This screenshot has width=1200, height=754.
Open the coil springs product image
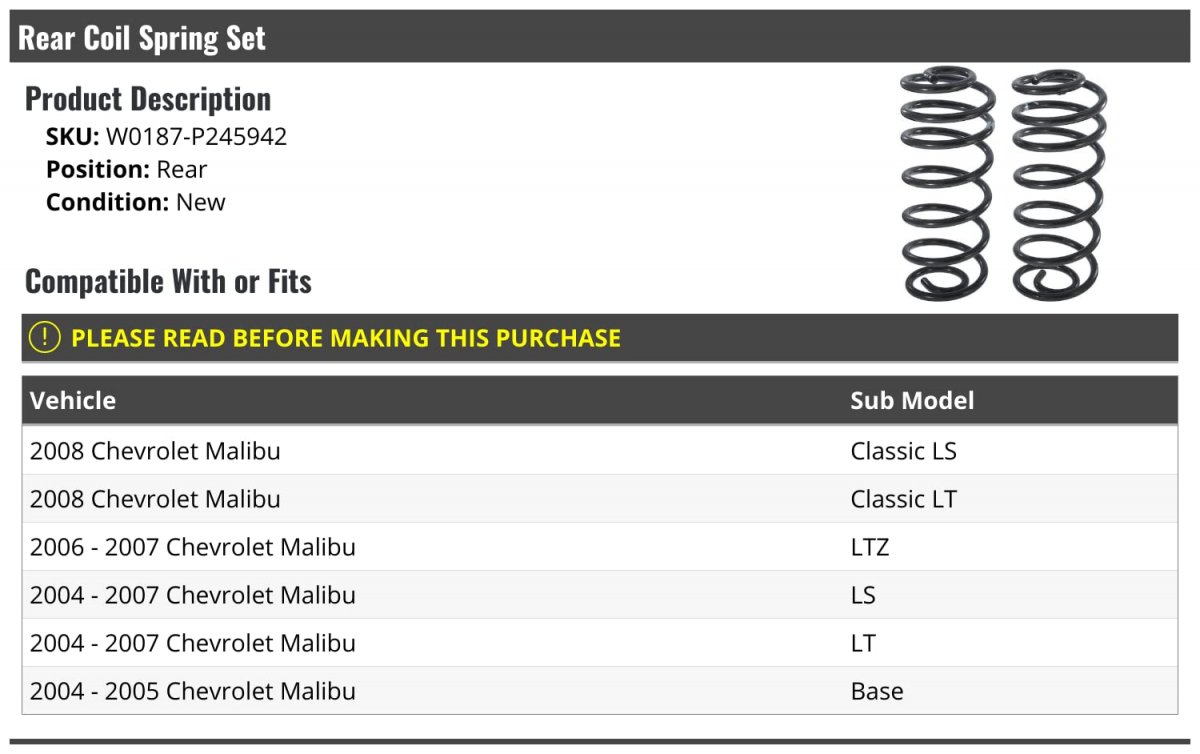coord(1003,184)
